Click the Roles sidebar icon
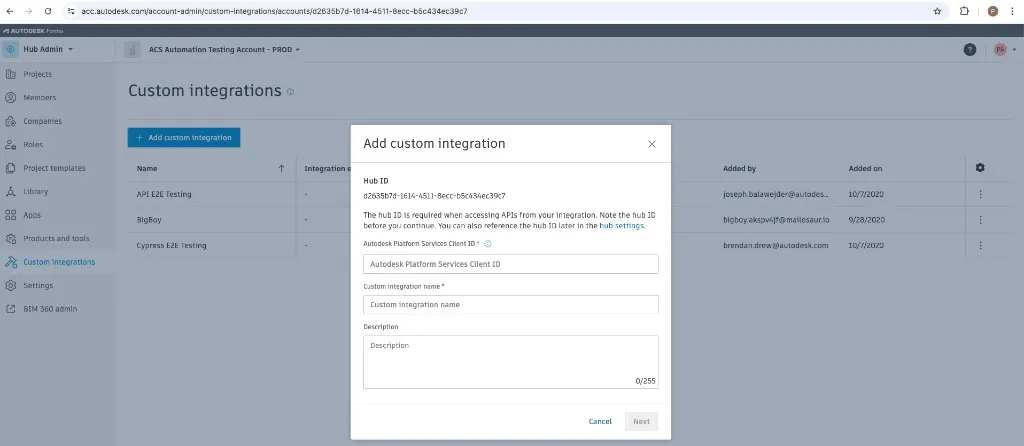Image resolution: width=1024 pixels, height=446 pixels. pos(10,145)
